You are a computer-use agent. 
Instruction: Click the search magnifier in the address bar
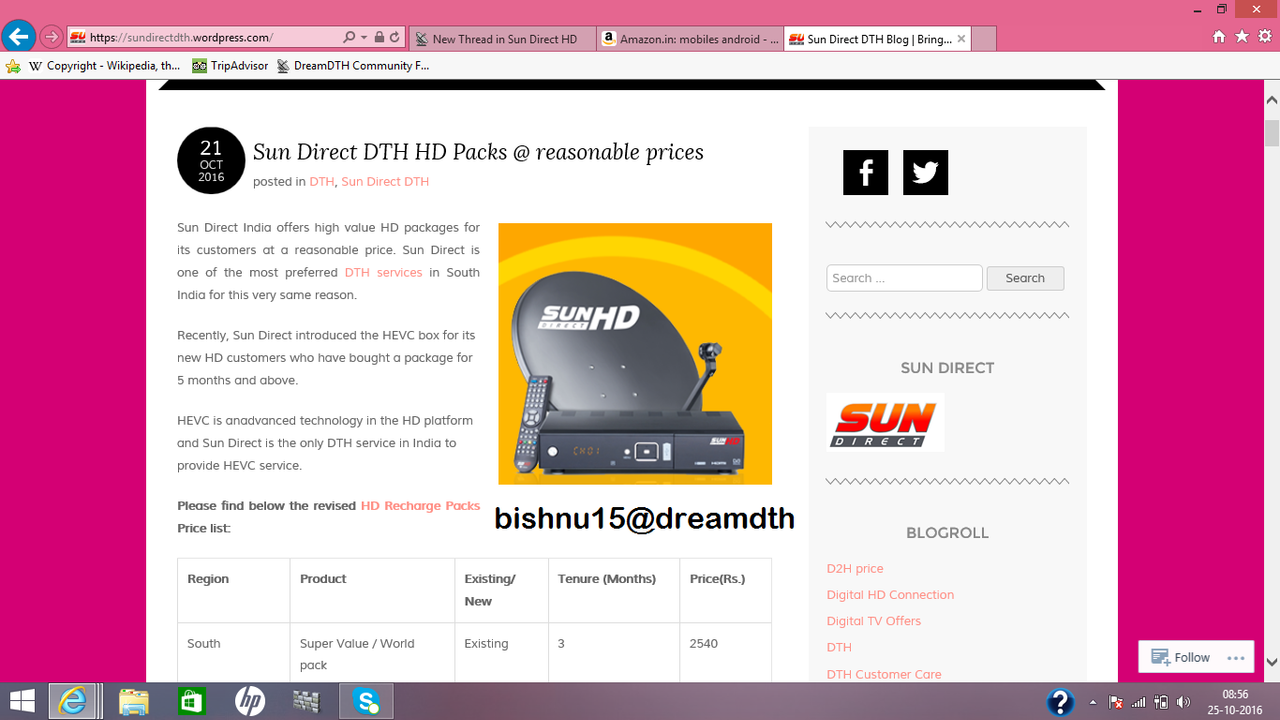point(349,38)
